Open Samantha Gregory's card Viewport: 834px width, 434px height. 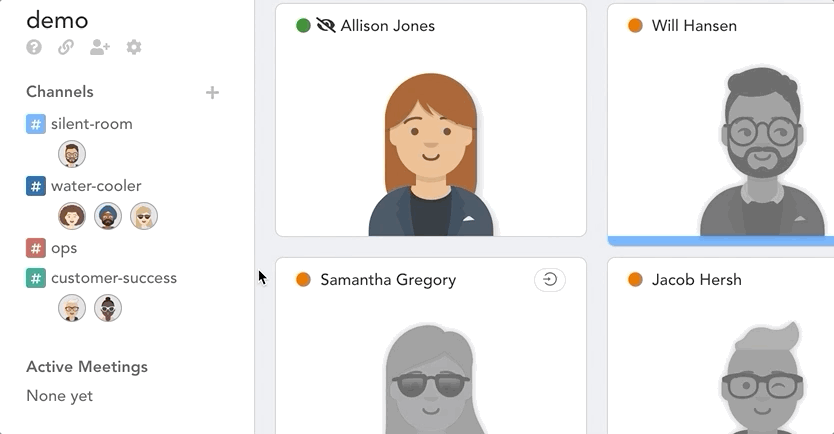pyautogui.click(x=431, y=346)
